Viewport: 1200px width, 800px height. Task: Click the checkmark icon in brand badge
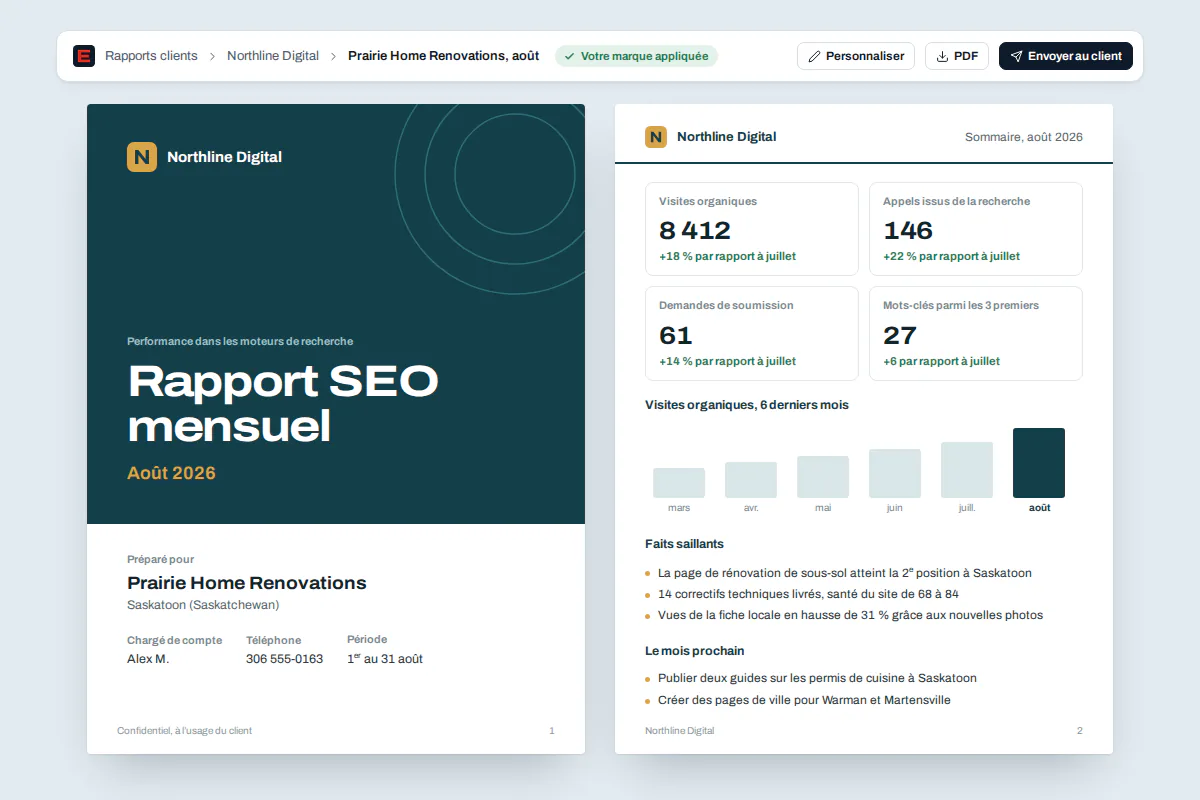tap(569, 56)
